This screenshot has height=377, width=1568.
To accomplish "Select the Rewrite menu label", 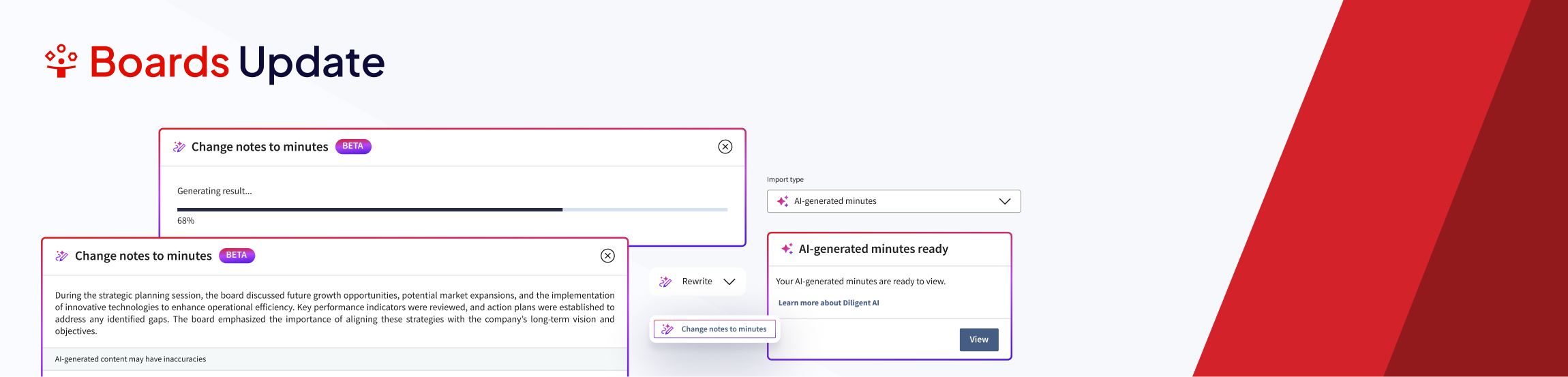I will (697, 282).
